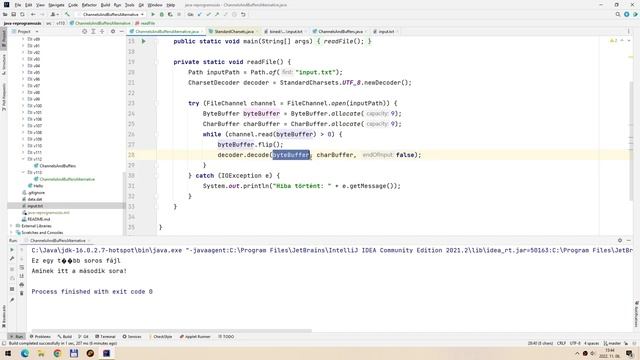
Task: Expand External Libraries node
Action: click(x=11, y=226)
